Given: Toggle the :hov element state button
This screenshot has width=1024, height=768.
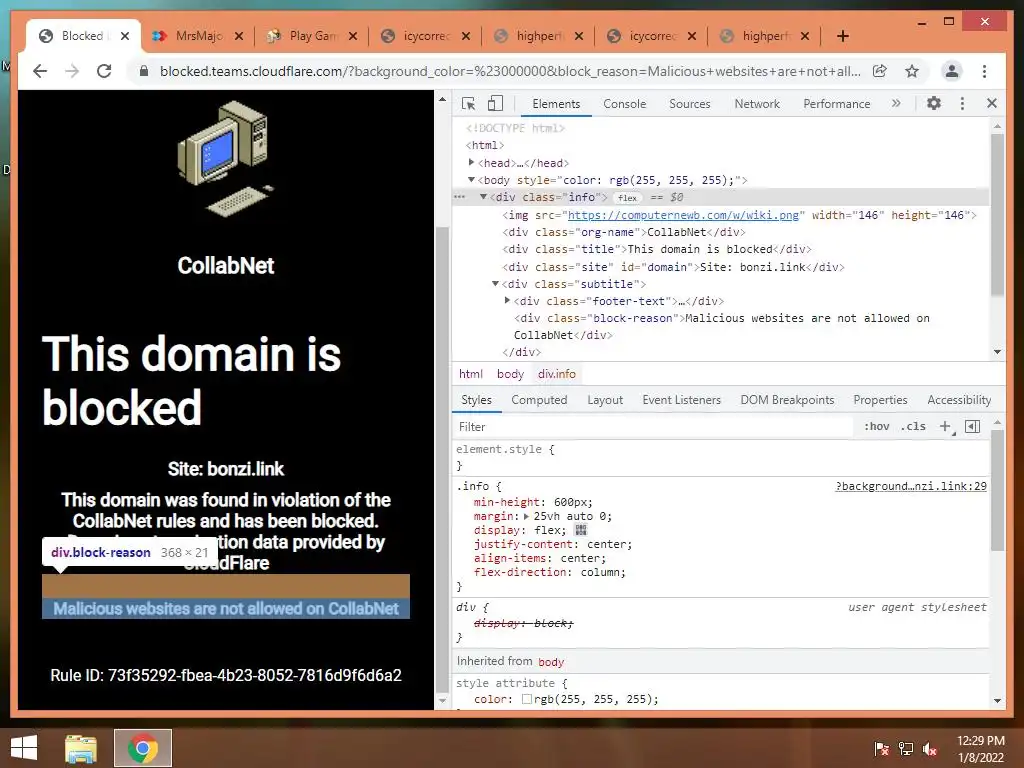Looking at the screenshot, I should [x=876, y=426].
